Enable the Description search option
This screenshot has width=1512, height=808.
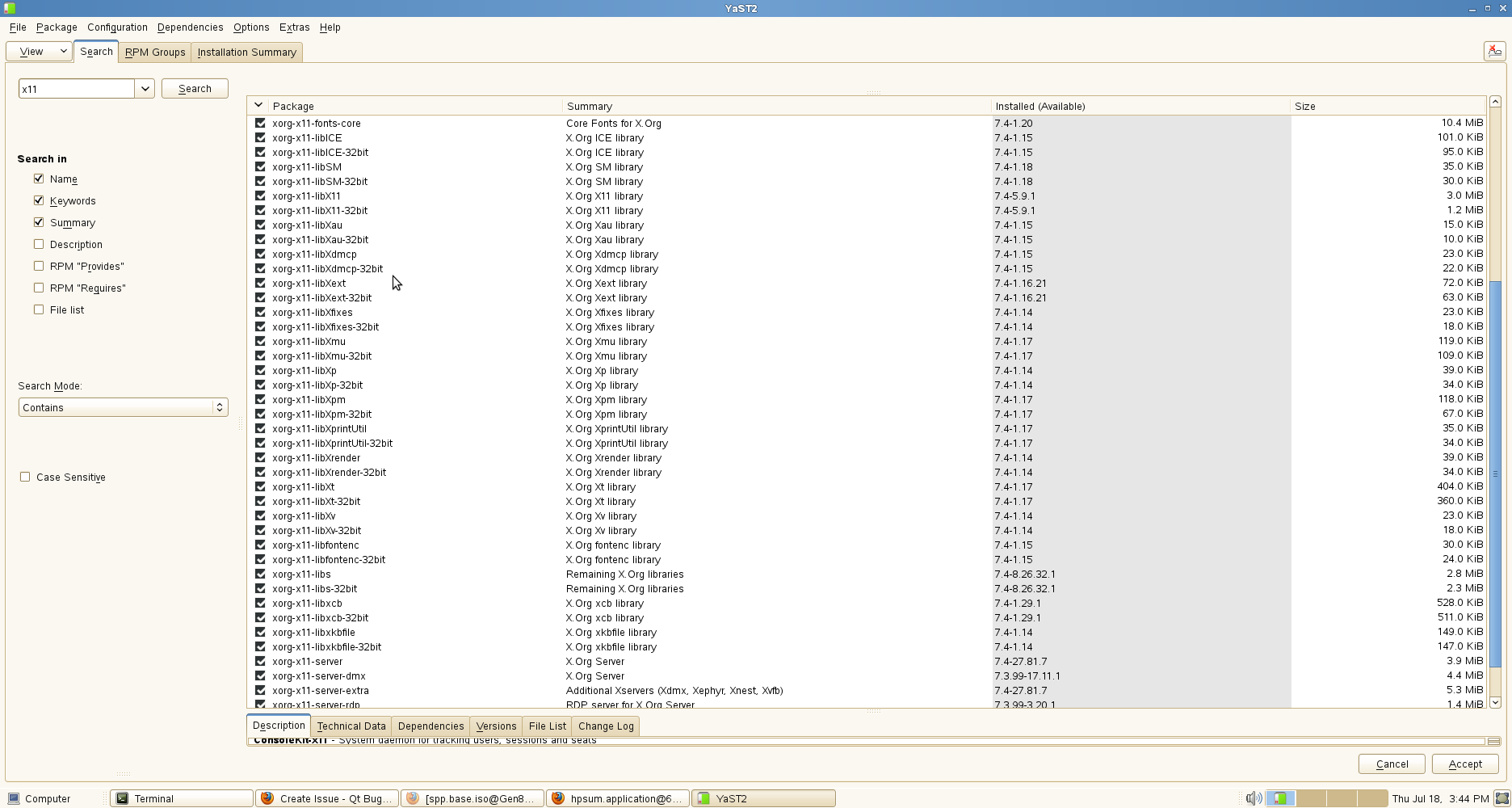pos(39,244)
